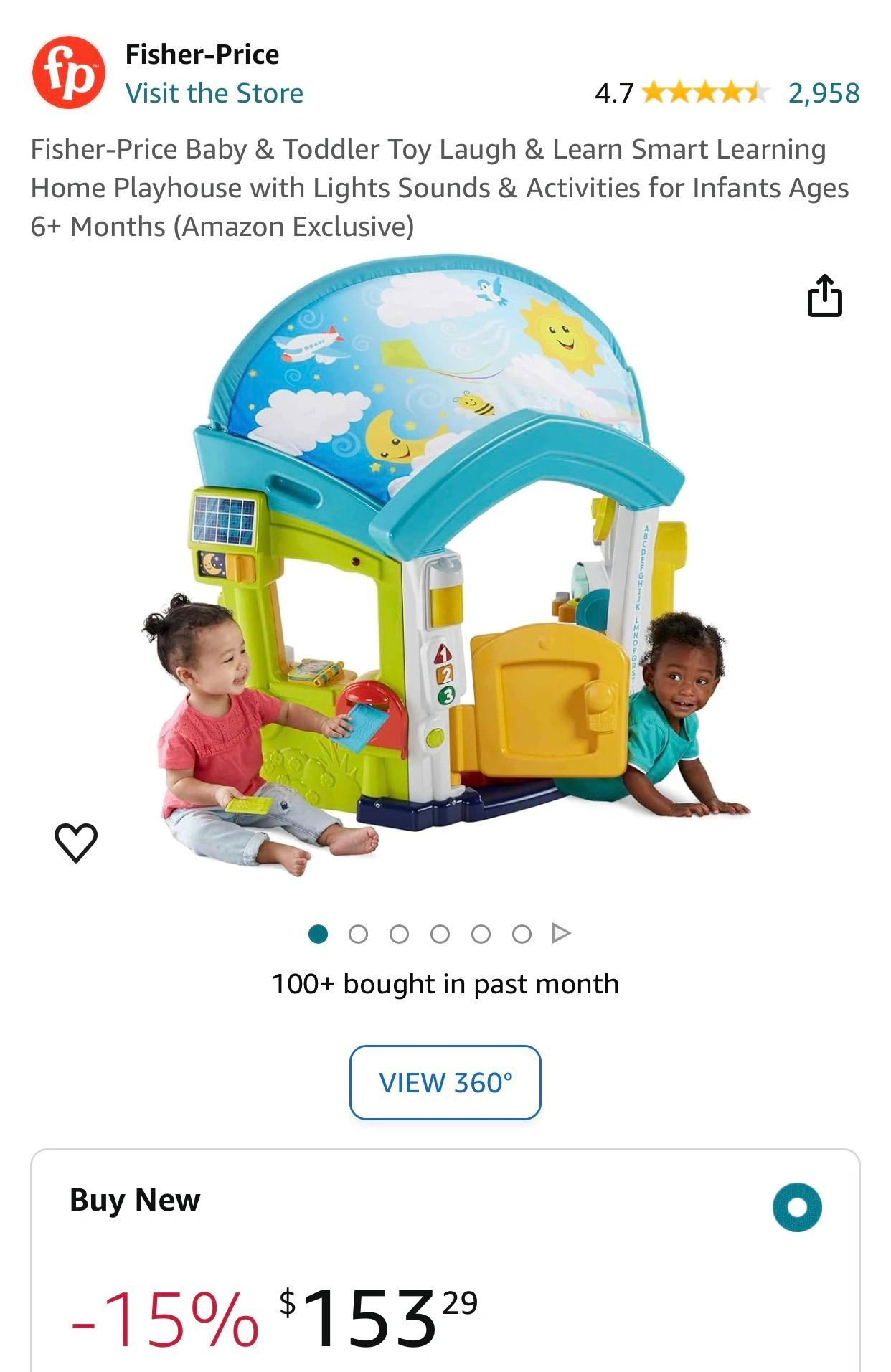
Task: Click the product title text
Action: [439, 188]
